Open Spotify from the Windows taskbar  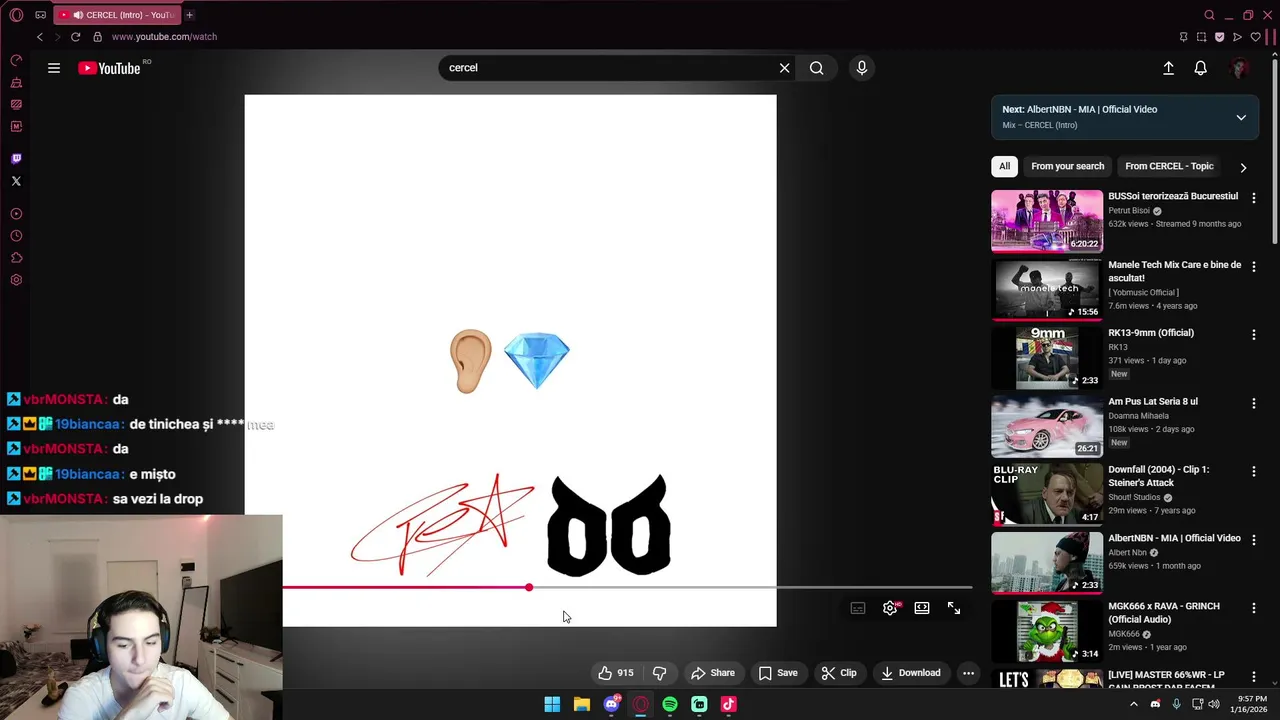coord(670,704)
